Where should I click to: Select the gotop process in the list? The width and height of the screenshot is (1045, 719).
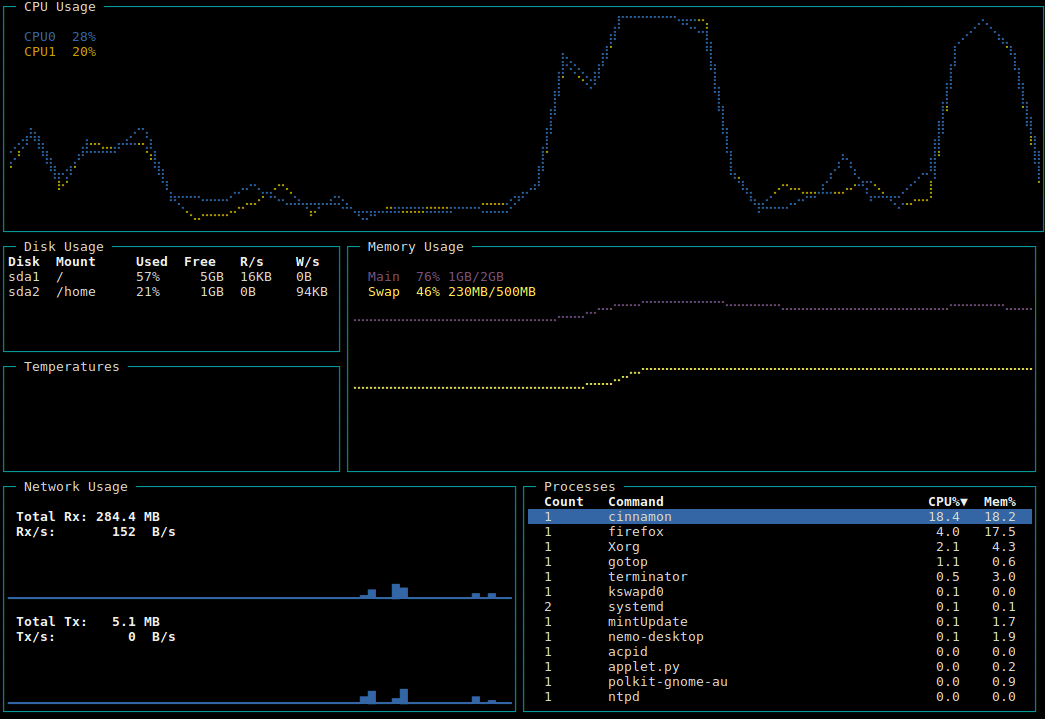628,562
